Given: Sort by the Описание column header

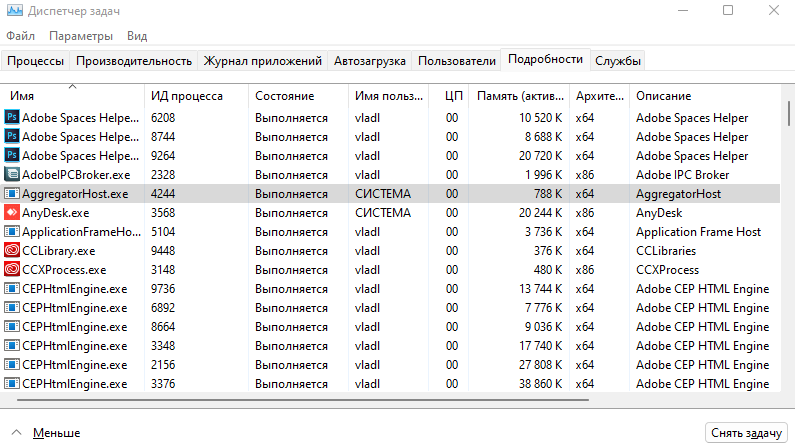Looking at the screenshot, I should click(x=705, y=96).
